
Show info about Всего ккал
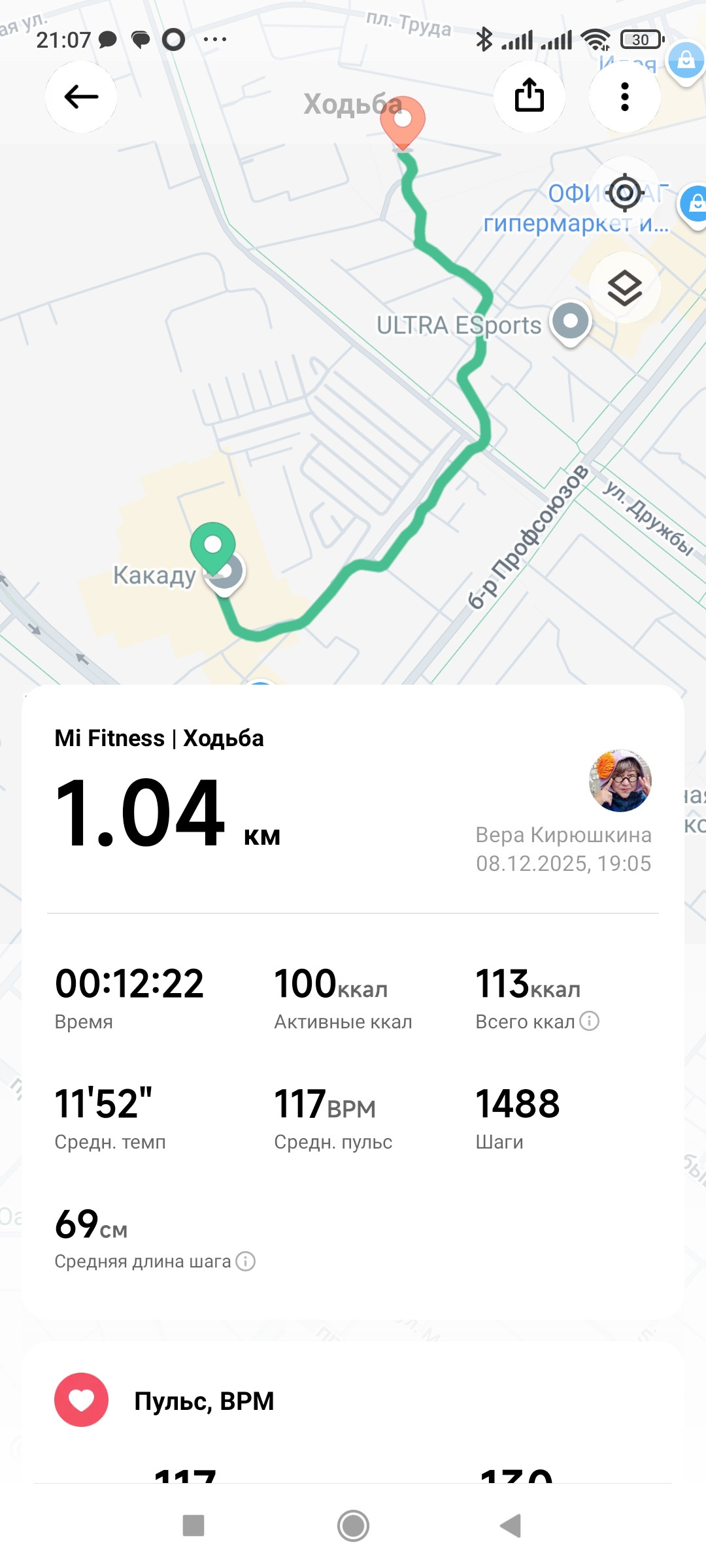[x=590, y=1021]
